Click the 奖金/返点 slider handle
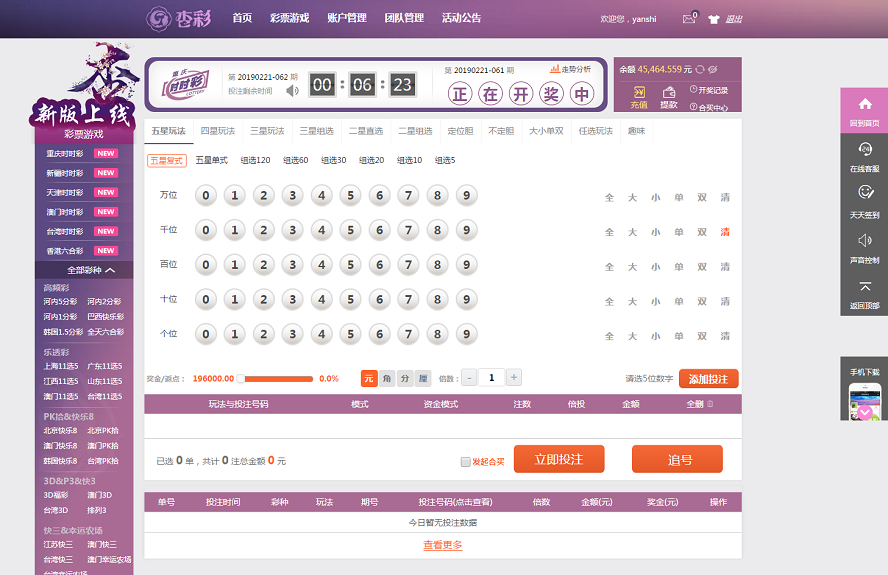 coord(240,379)
